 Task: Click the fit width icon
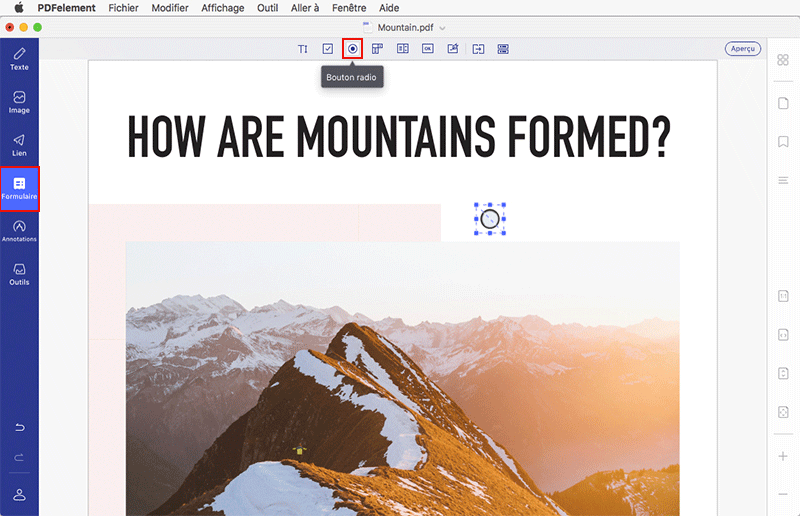[x=783, y=335]
